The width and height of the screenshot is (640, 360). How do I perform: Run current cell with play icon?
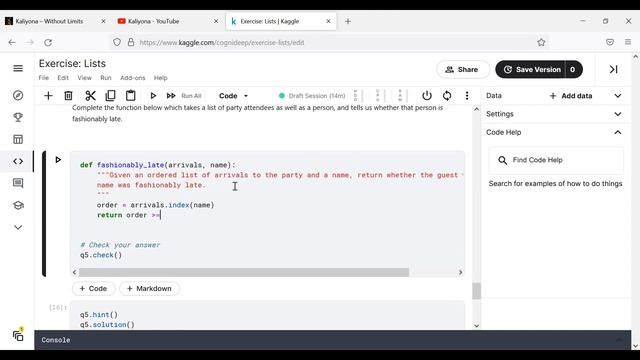[x=153, y=96]
